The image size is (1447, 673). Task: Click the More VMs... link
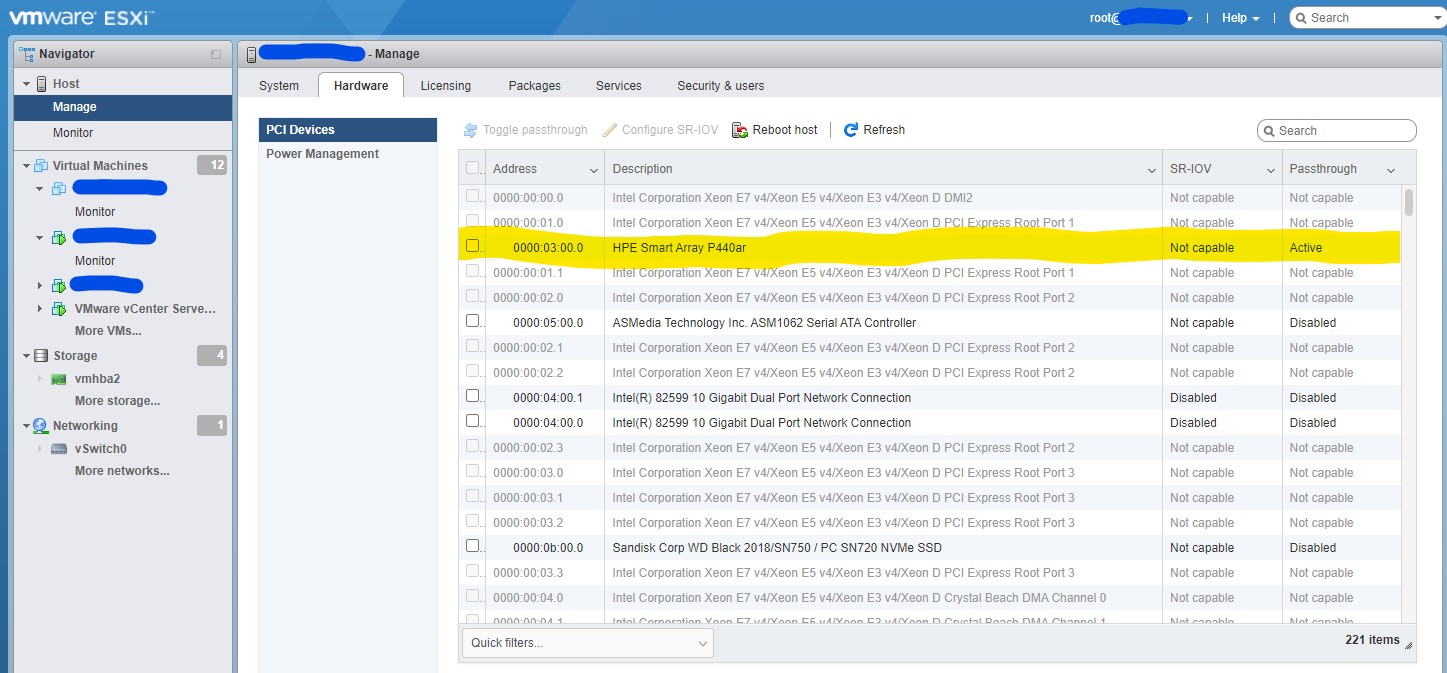(108, 331)
